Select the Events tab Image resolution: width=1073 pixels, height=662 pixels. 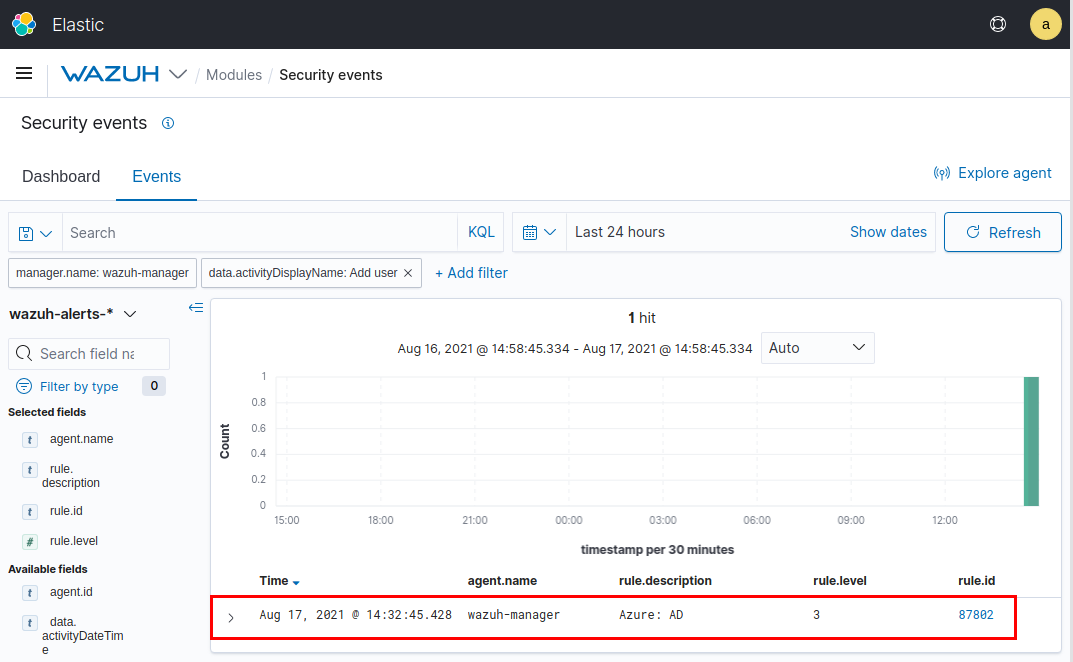pyautogui.click(x=157, y=177)
